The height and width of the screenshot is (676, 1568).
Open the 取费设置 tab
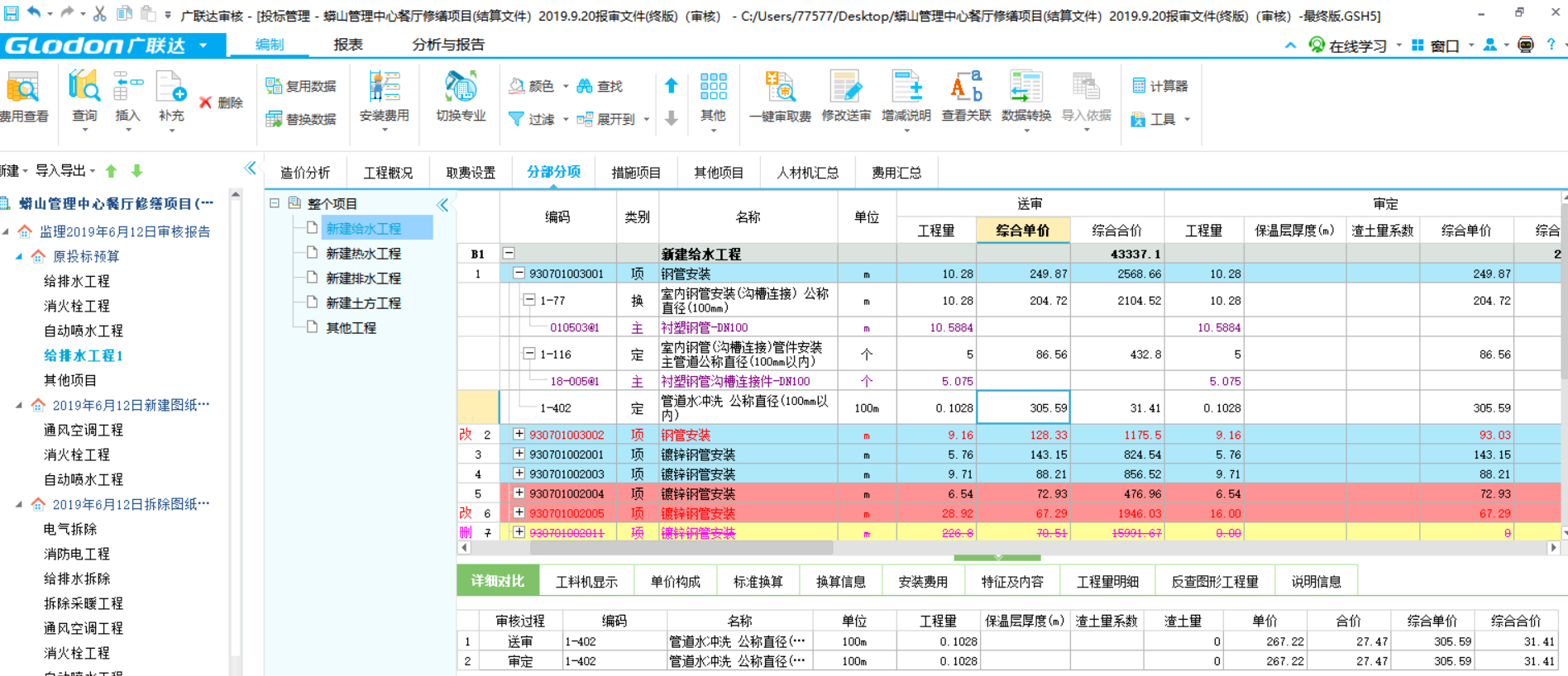pos(471,172)
